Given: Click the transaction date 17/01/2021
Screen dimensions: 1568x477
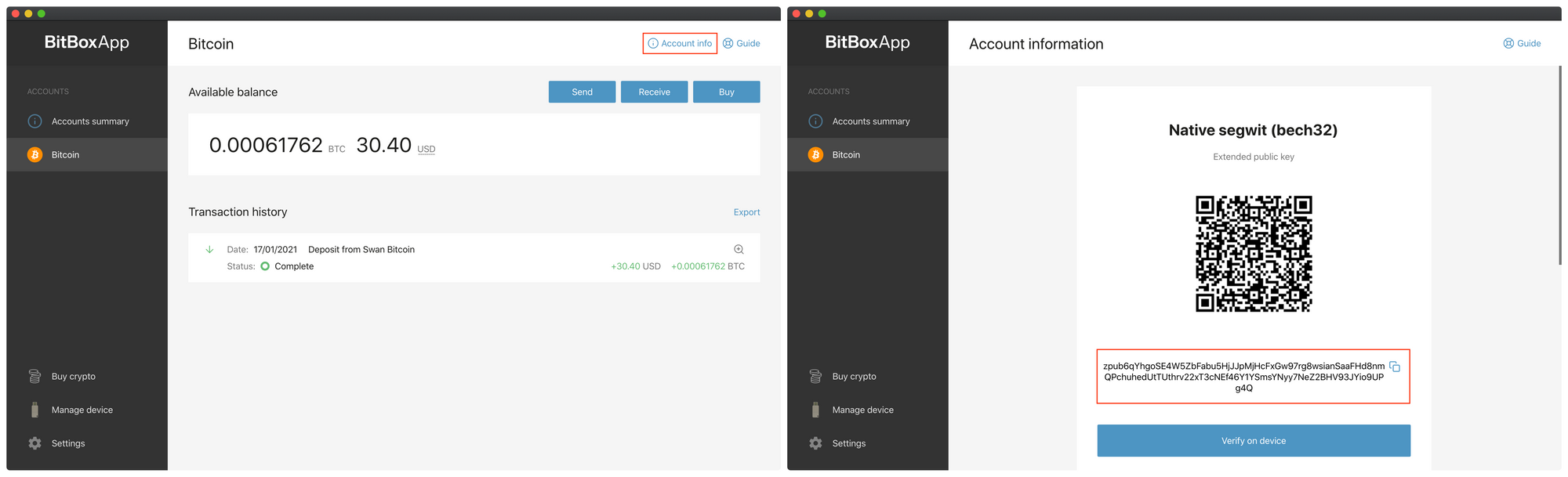Looking at the screenshot, I should click(x=275, y=250).
